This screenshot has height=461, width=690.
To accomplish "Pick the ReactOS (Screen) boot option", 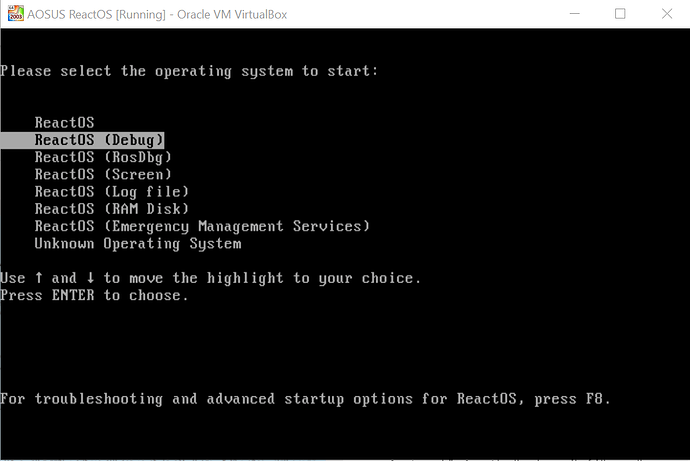I will point(103,174).
